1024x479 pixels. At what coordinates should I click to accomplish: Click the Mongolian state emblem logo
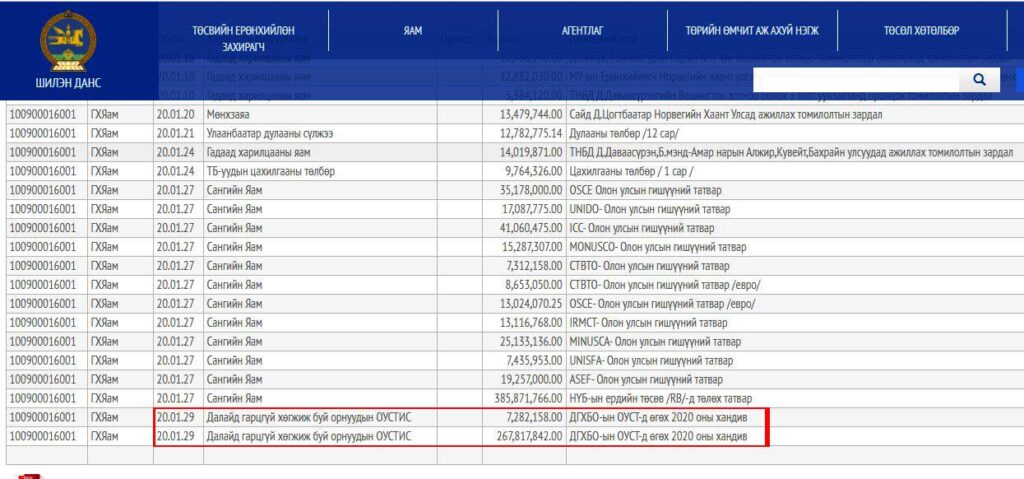pyautogui.click(x=69, y=40)
